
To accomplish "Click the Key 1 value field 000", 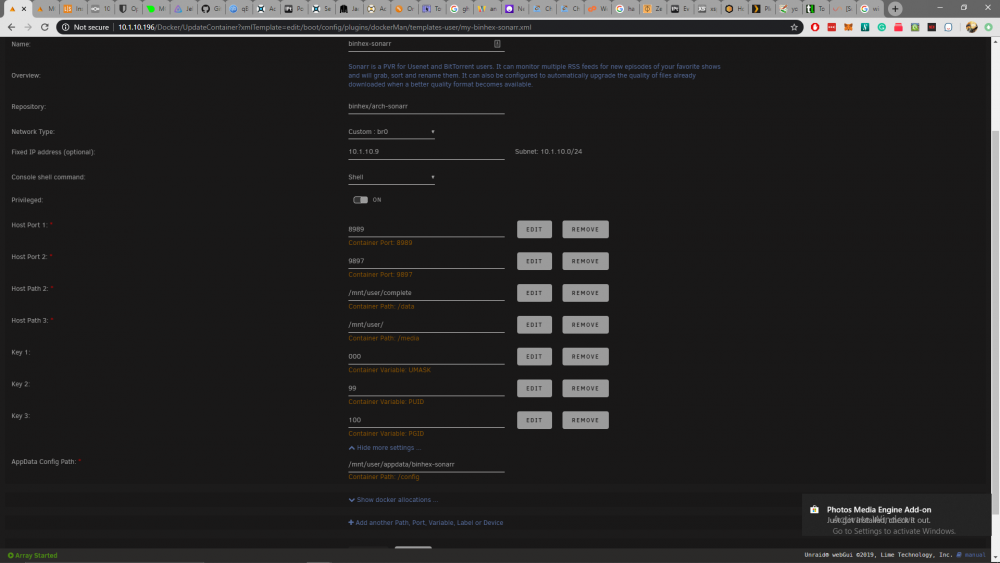I will (426, 357).
